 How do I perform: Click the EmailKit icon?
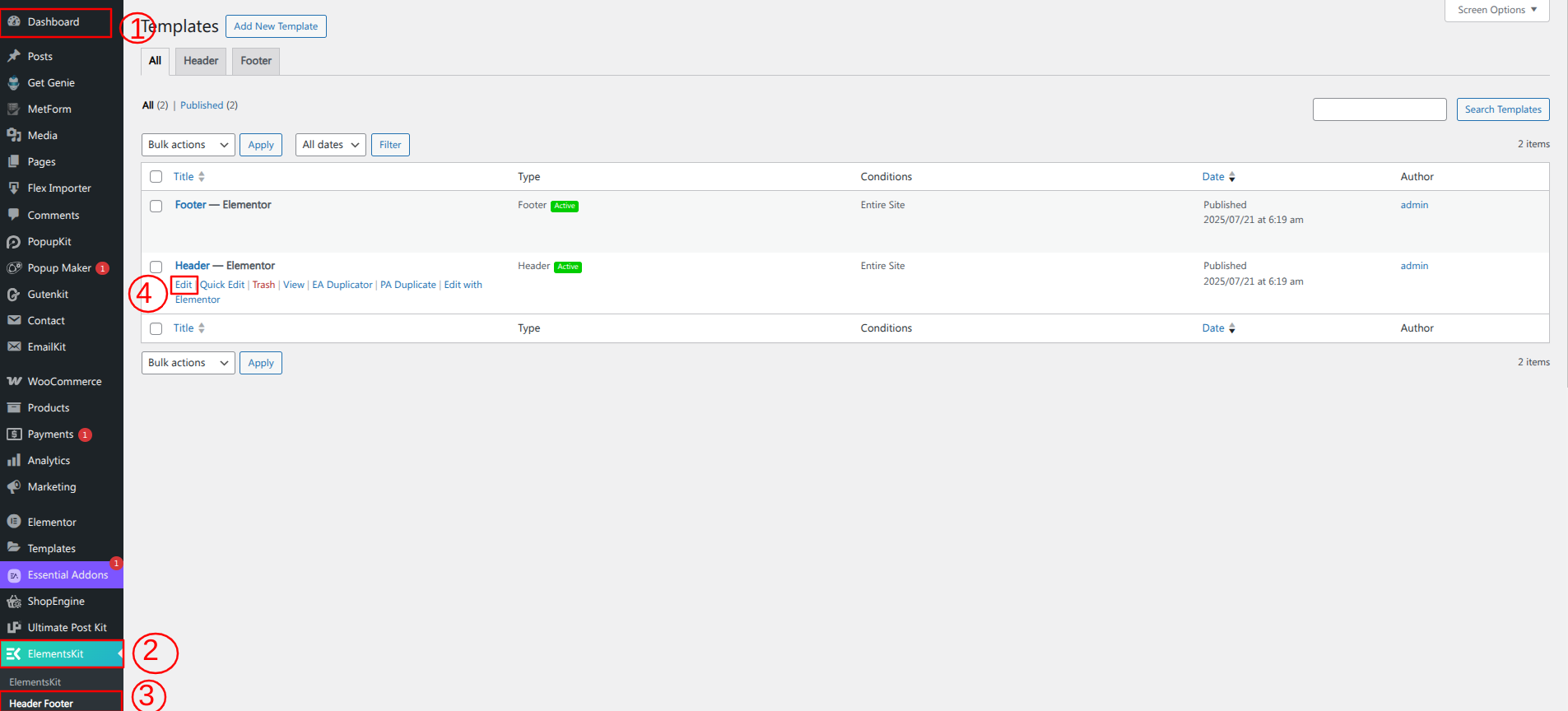14,346
